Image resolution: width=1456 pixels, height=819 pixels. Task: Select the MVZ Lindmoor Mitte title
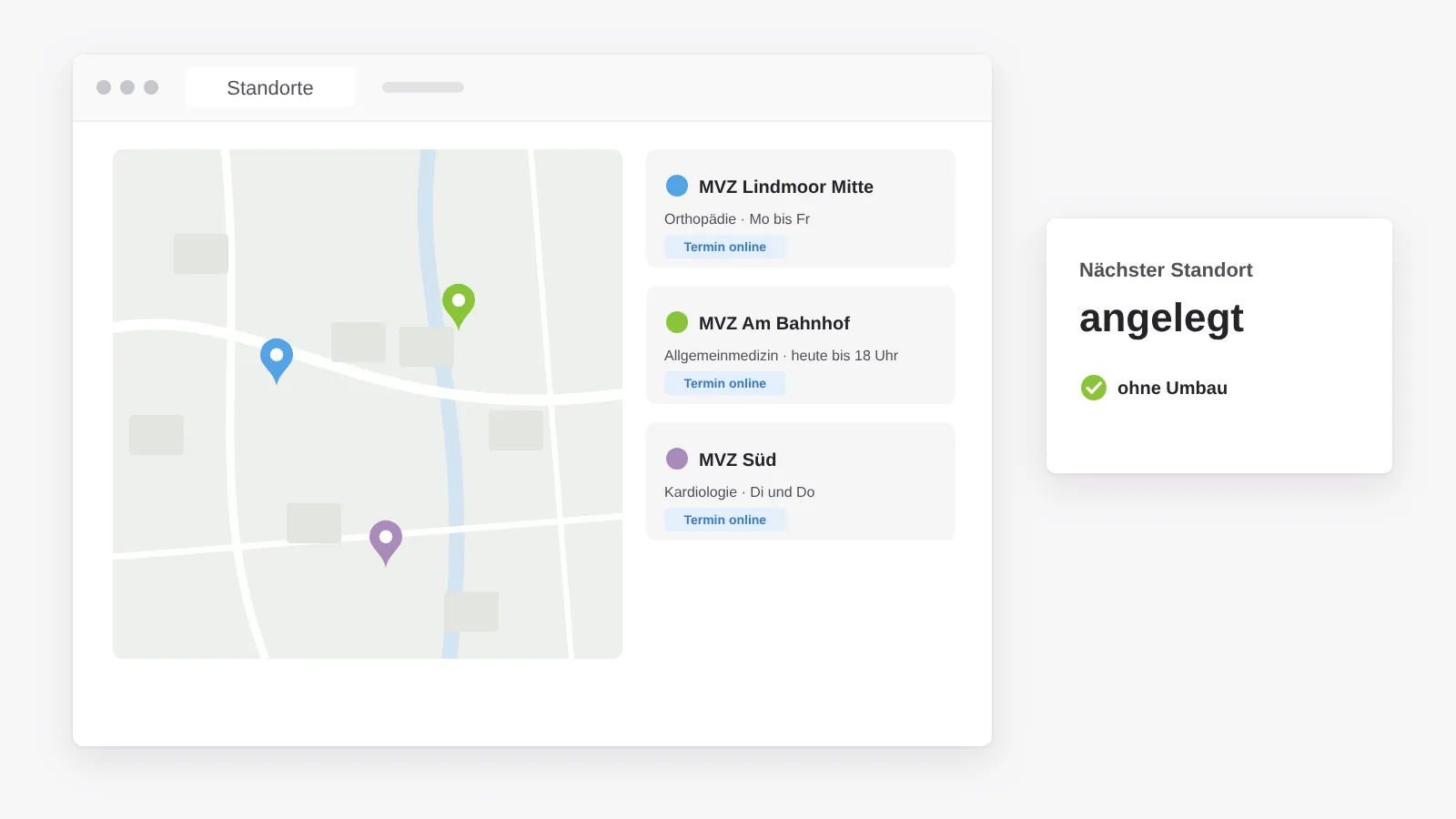(786, 187)
